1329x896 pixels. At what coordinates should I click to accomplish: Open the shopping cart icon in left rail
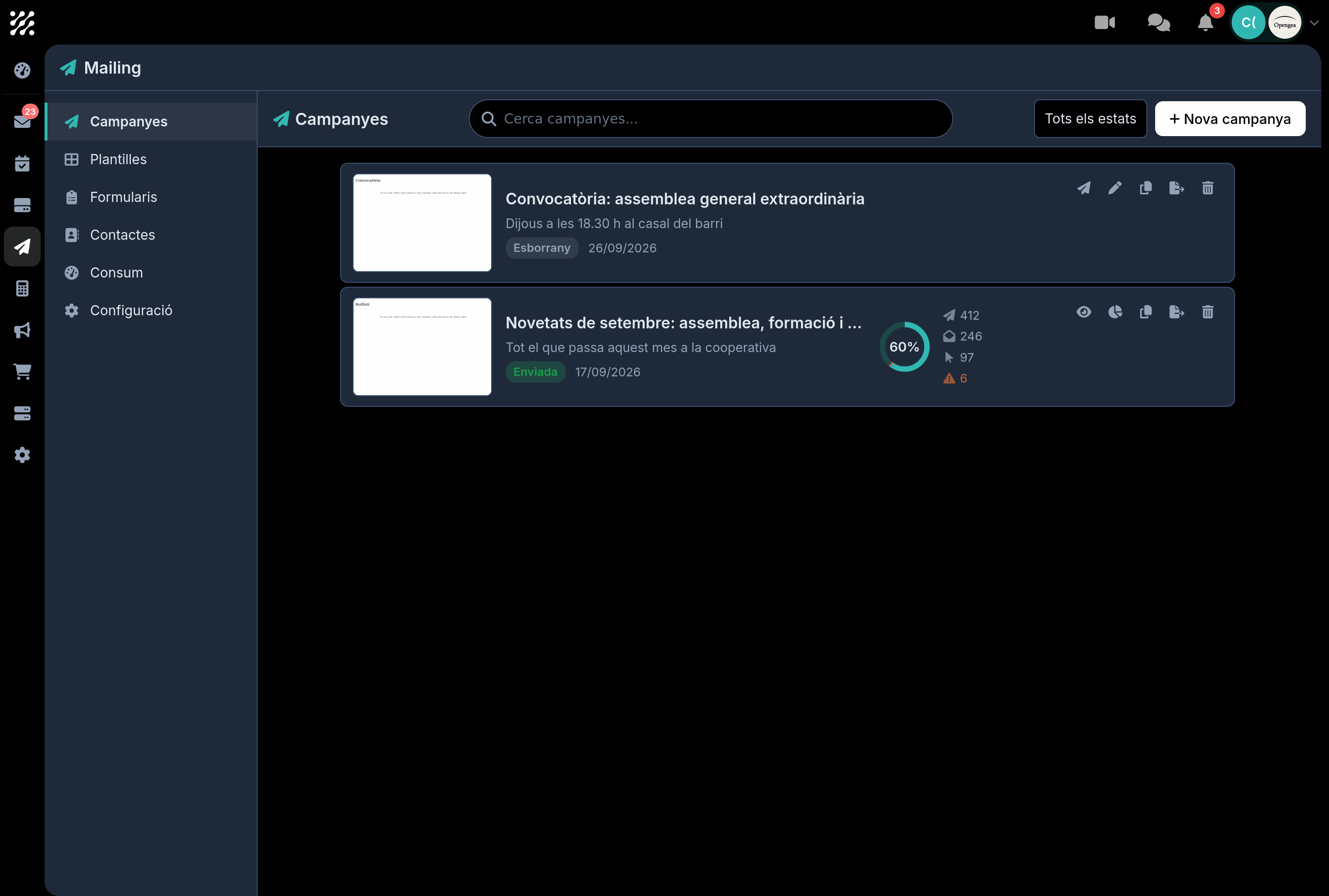click(22, 371)
